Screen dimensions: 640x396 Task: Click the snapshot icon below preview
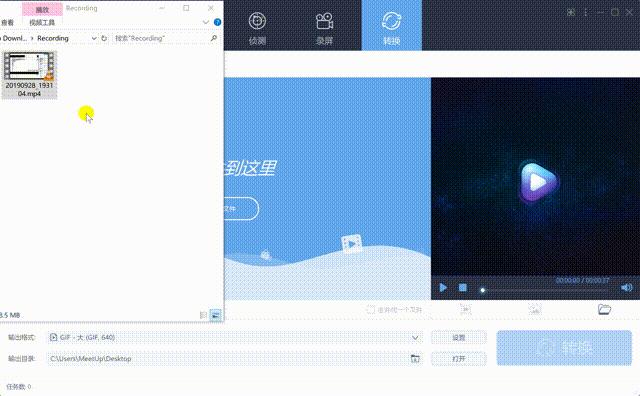(x=535, y=309)
